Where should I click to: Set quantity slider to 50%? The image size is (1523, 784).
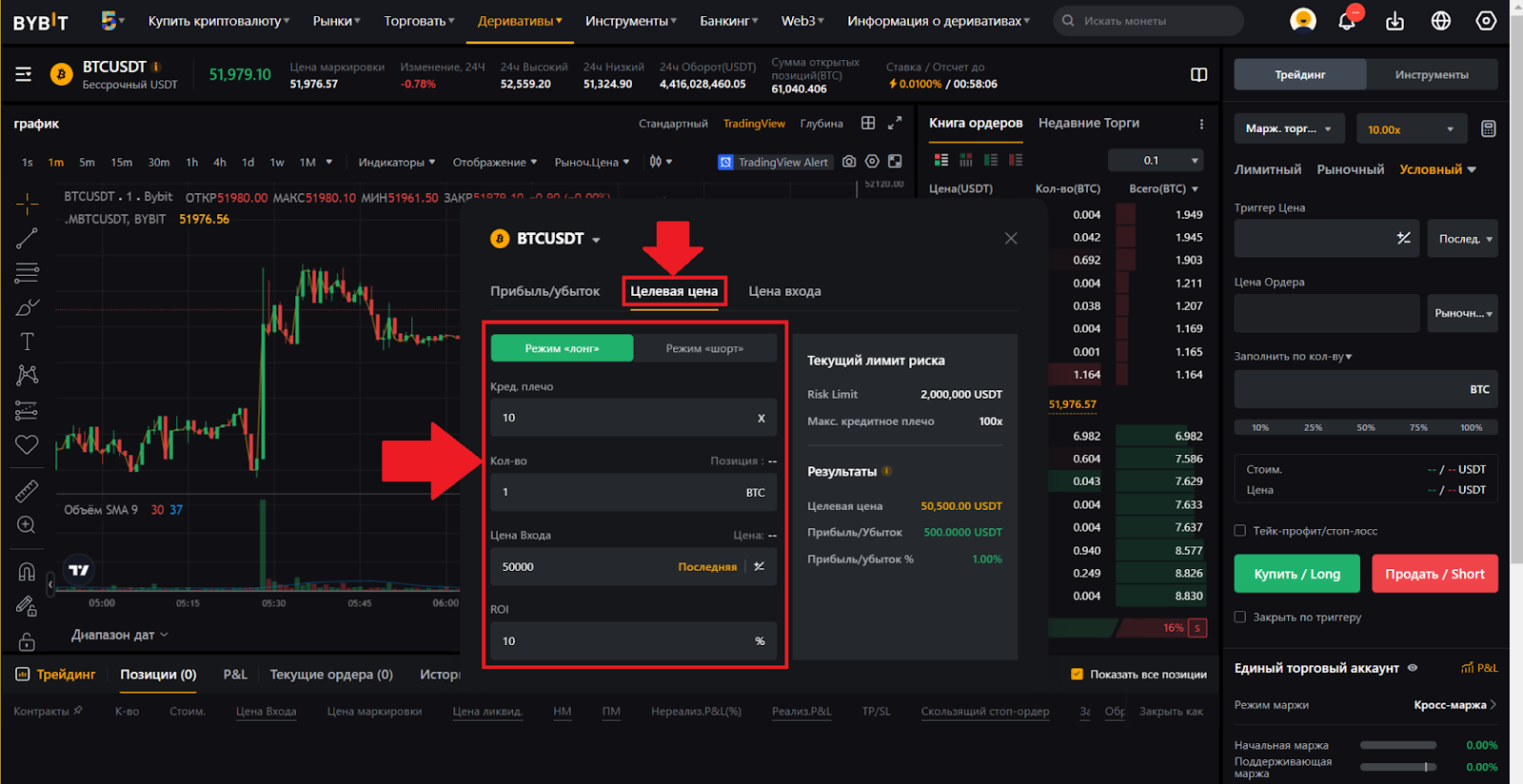(x=1366, y=427)
